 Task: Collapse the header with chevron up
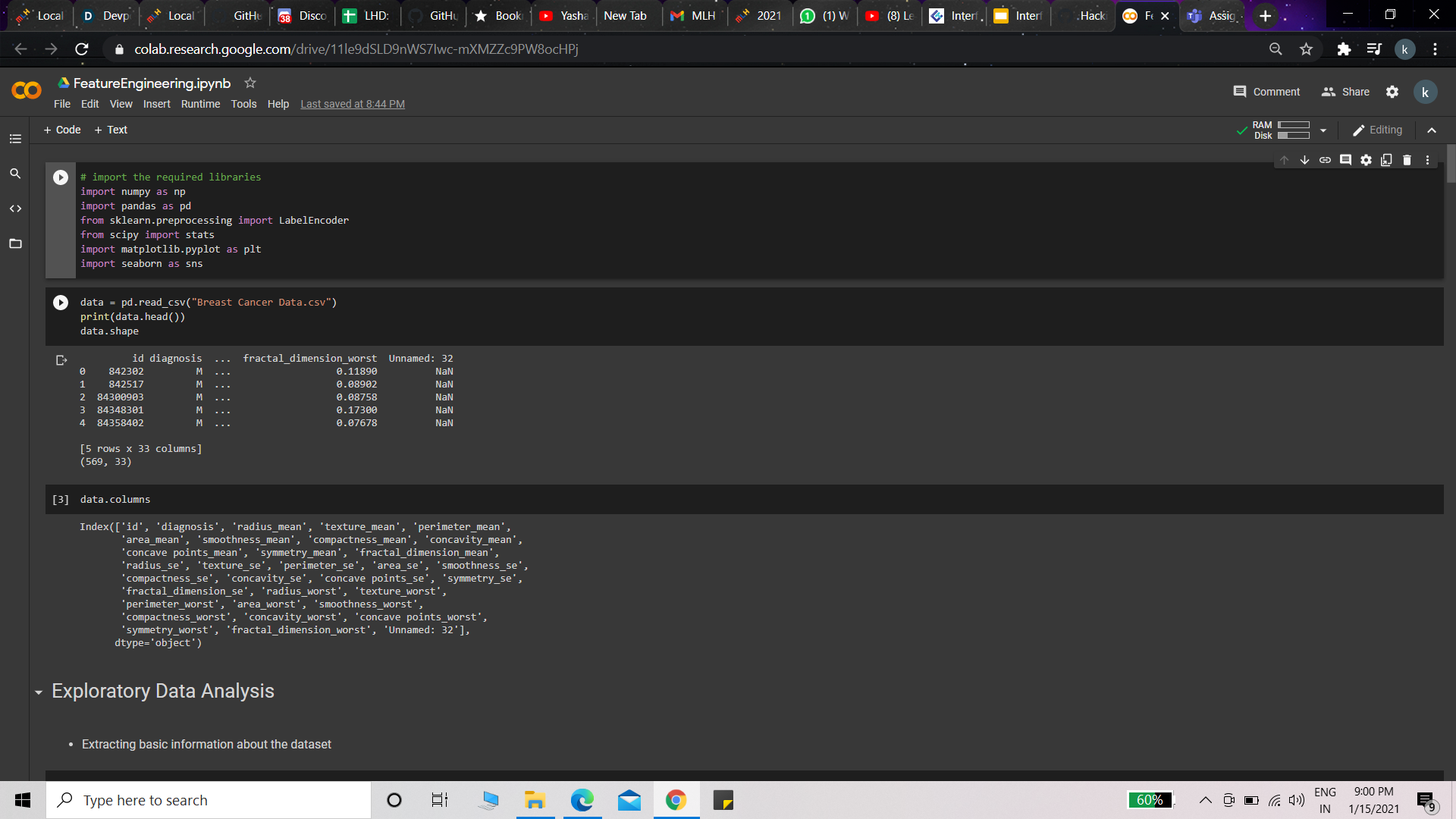point(1432,130)
